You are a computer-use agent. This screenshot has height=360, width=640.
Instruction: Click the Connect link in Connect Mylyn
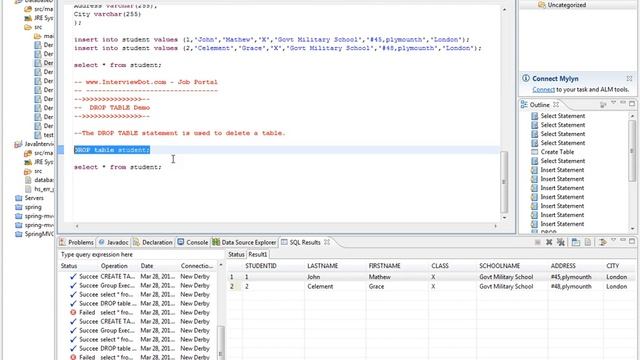(543, 89)
